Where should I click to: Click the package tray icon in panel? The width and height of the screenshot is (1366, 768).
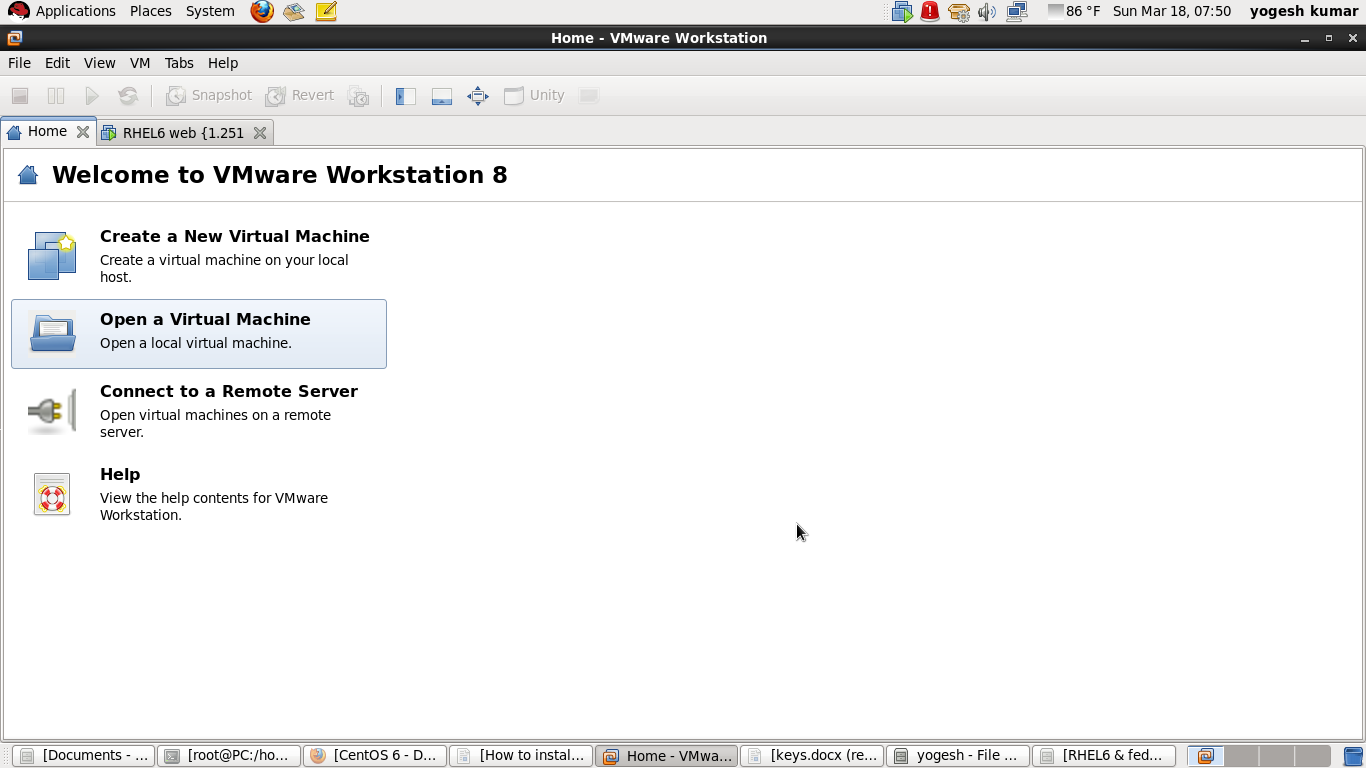click(959, 12)
